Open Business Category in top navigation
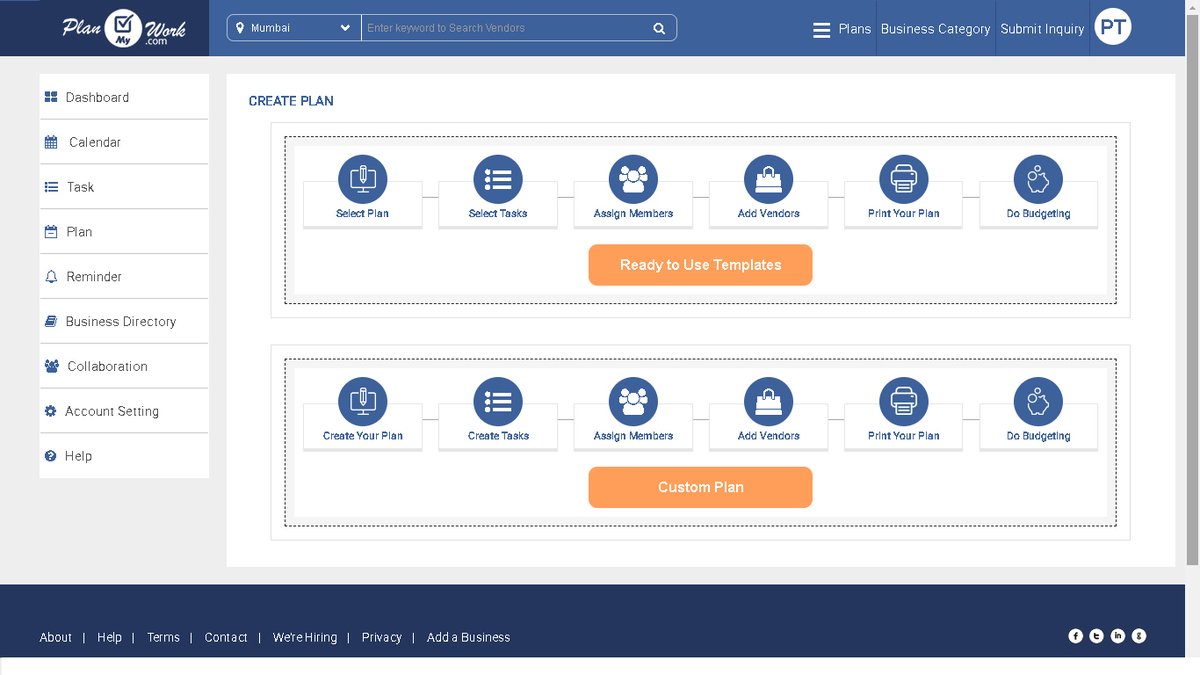This screenshot has width=1200, height=675. click(936, 29)
